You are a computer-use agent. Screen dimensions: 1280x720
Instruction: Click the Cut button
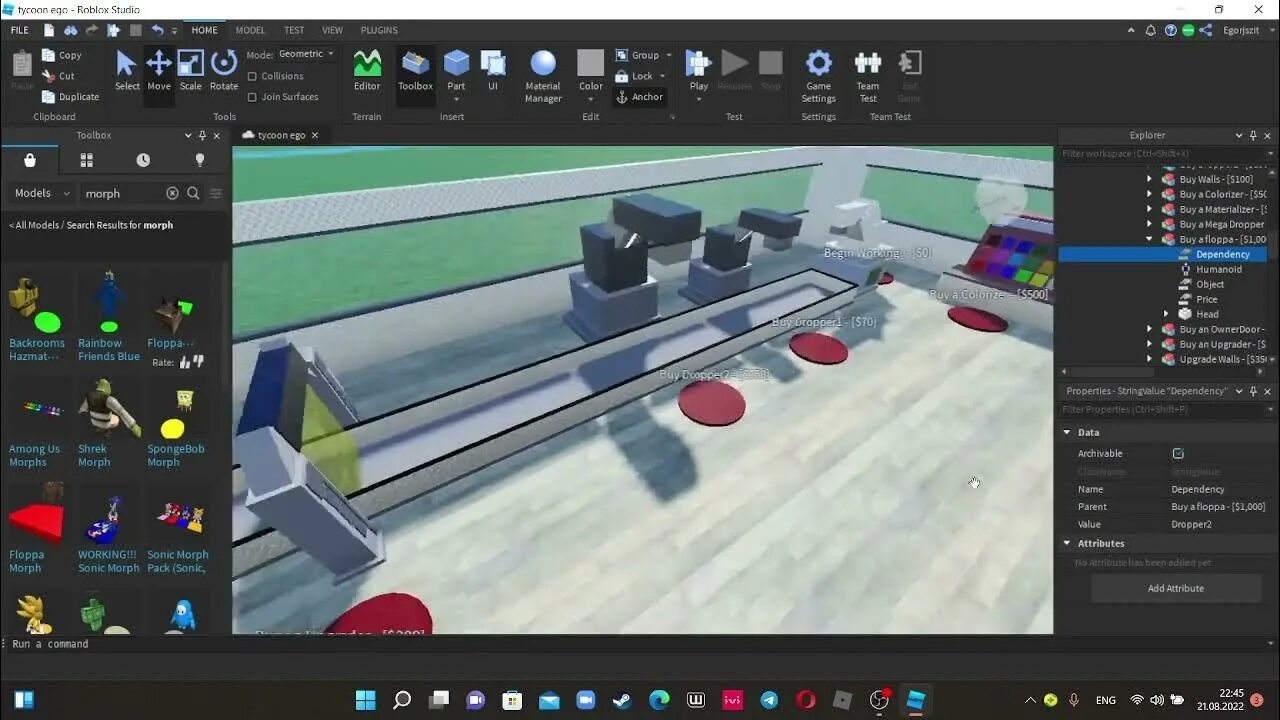[x=59, y=76]
